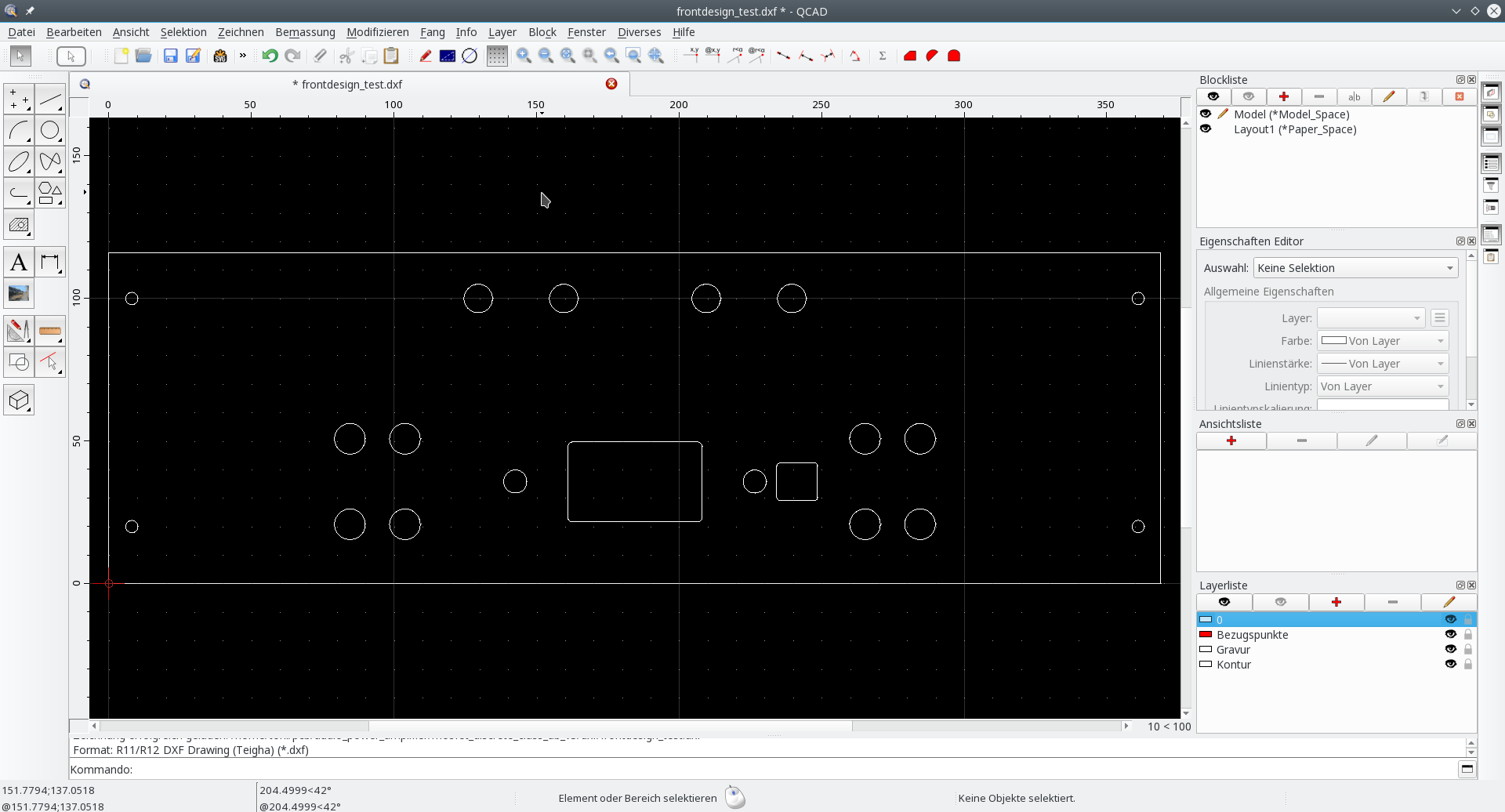This screenshot has height=812, width=1505.
Task: Toggle draft mode red pencil icon
Action: pyautogui.click(x=425, y=56)
